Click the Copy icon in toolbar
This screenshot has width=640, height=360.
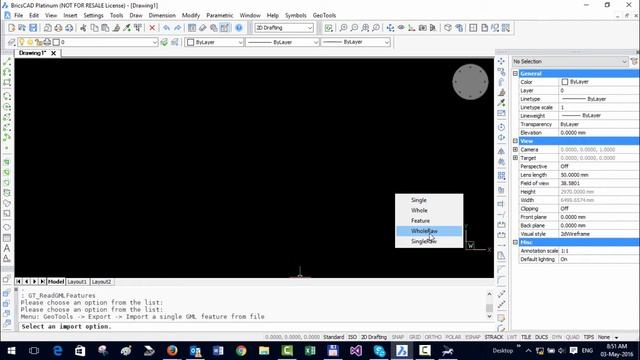tap(94, 28)
